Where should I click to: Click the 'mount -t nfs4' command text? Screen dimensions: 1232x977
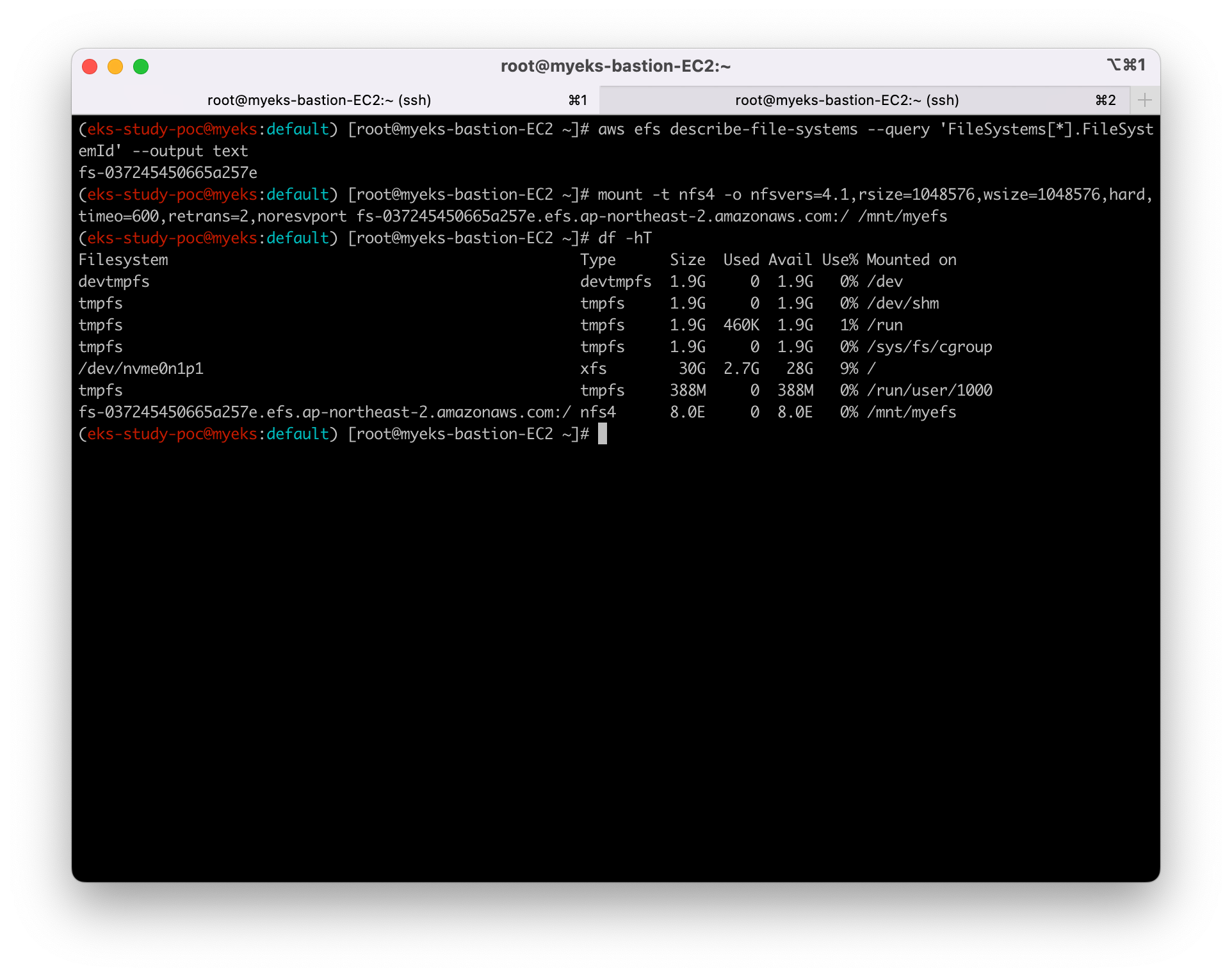tap(656, 195)
